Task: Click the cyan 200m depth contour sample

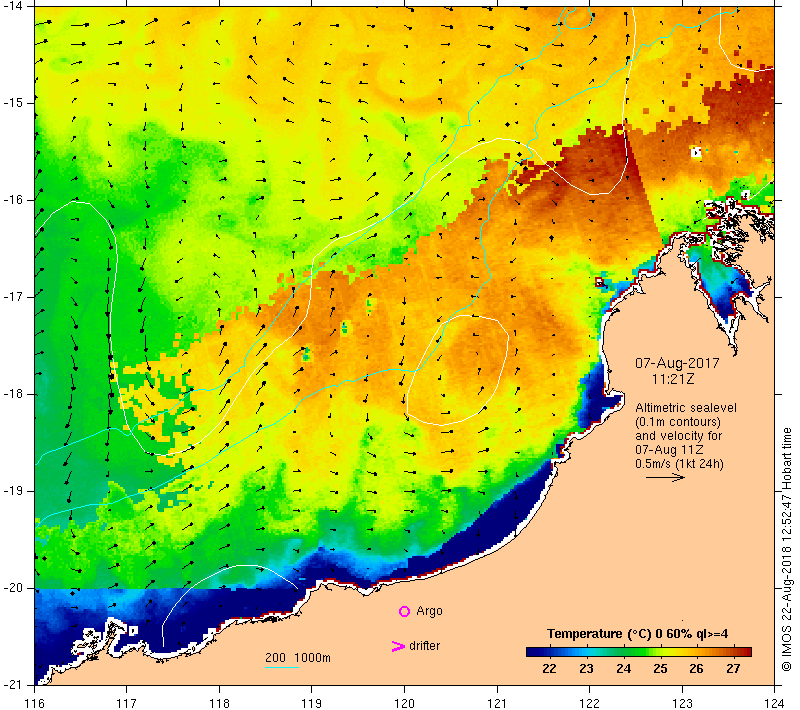Action: tap(282, 667)
